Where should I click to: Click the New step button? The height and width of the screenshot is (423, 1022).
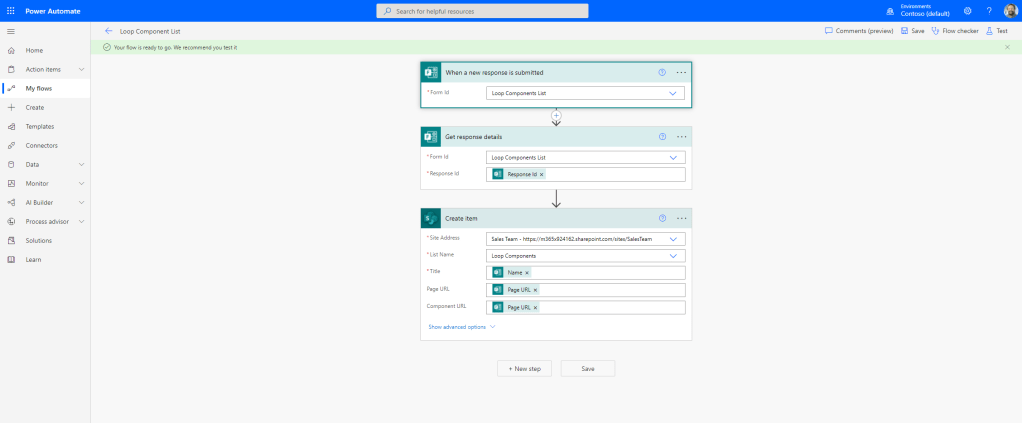click(524, 368)
